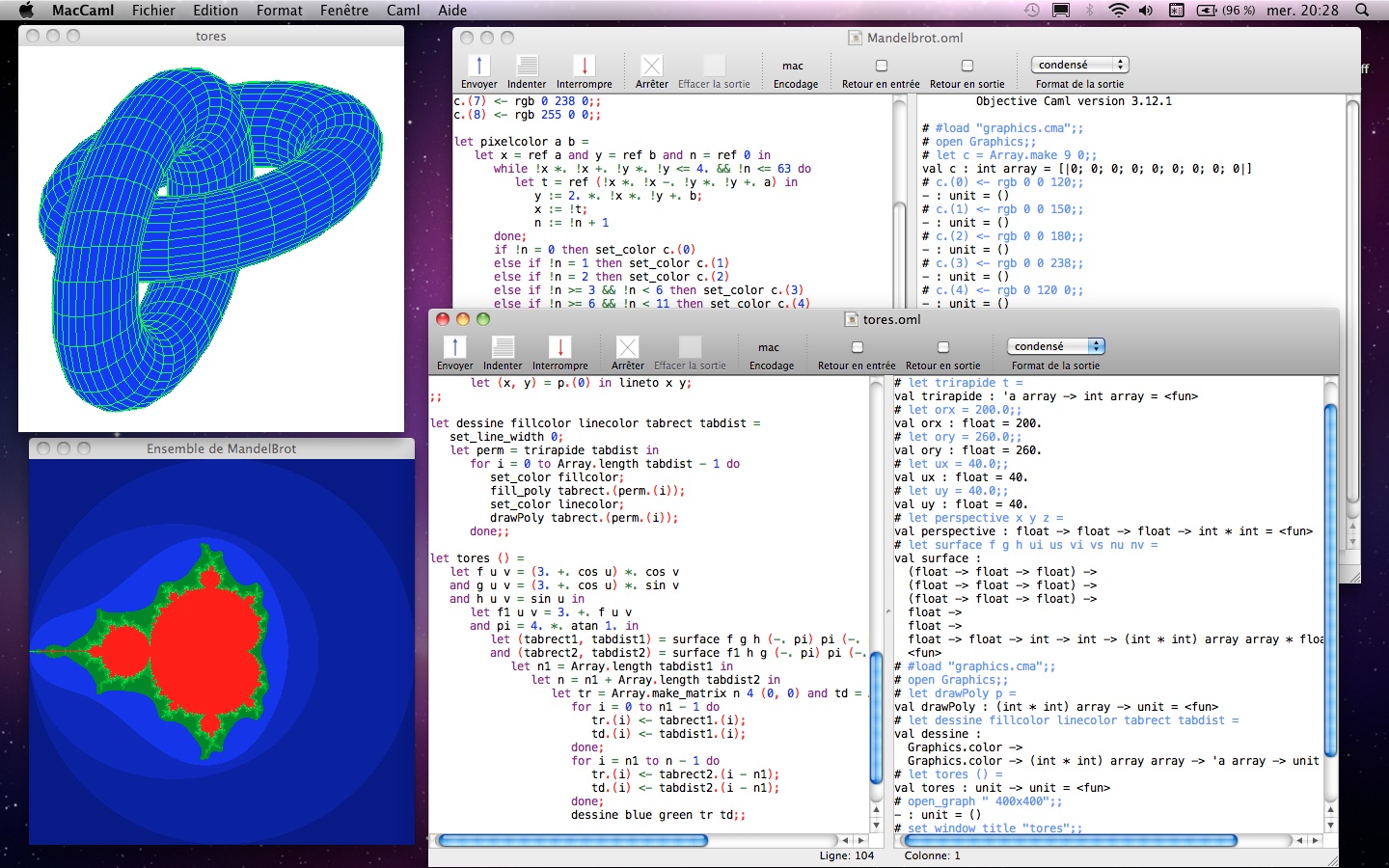The height and width of the screenshot is (868, 1389).
Task: Click Interrompre icon in tores.oml toolbar
Action: [x=559, y=347]
